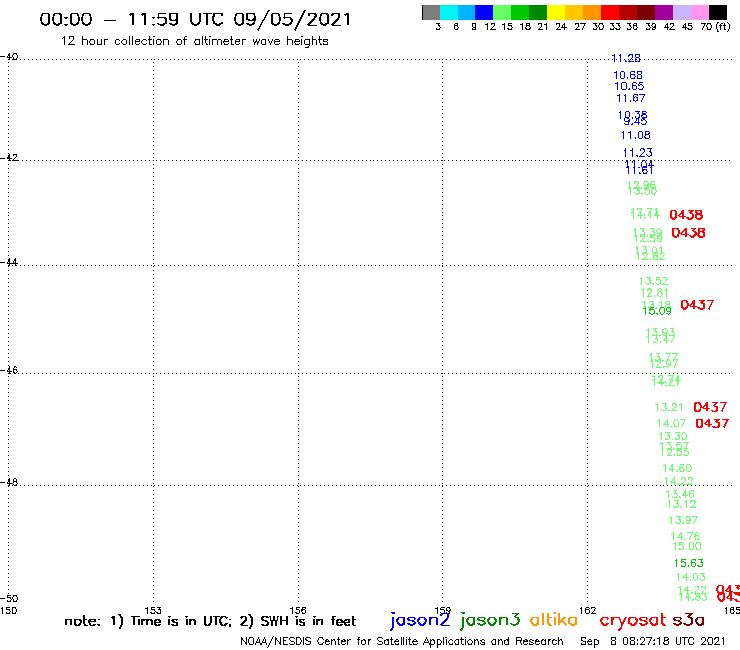Select the wave height value 15.00
This screenshot has width=740, height=650.
pyautogui.click(x=687, y=546)
